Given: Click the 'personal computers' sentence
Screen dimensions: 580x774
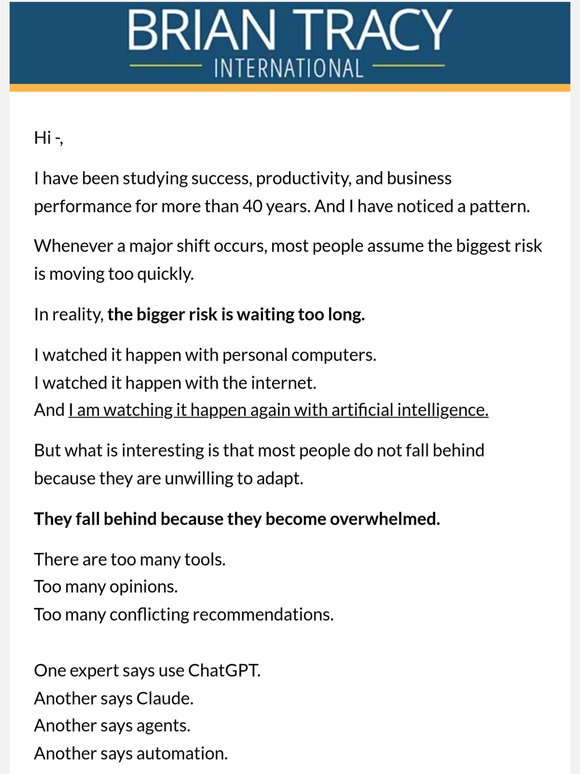Looking at the screenshot, I should coord(205,355).
